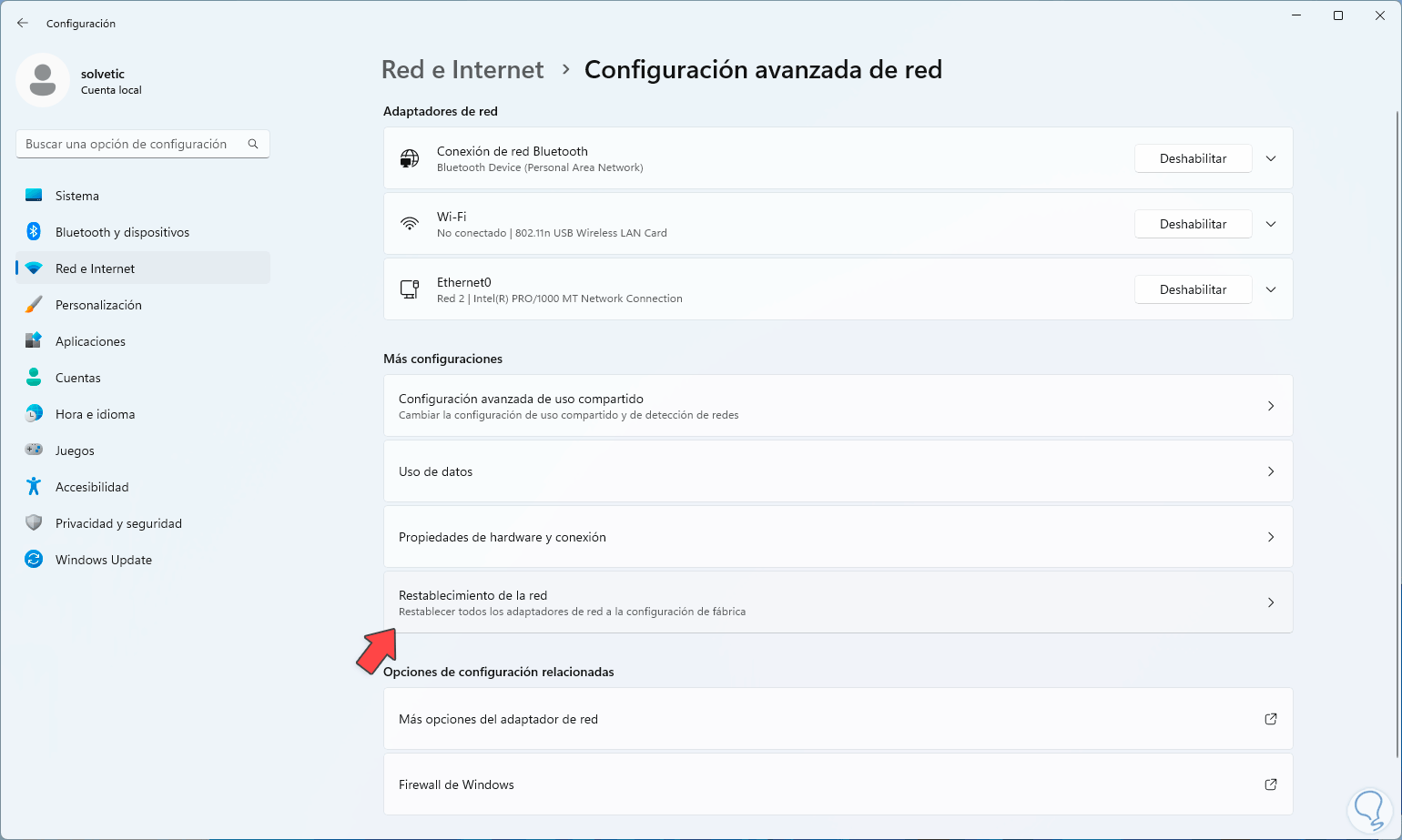Click the Wi-Fi adapter signal icon

pos(410,224)
